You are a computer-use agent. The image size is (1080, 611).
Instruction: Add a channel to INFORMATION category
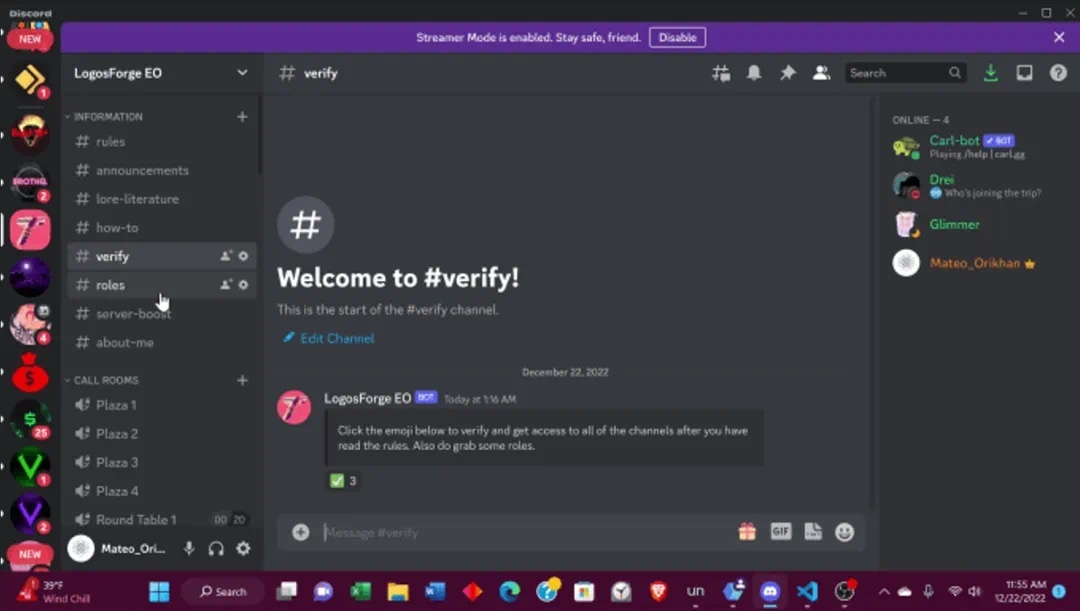click(242, 117)
